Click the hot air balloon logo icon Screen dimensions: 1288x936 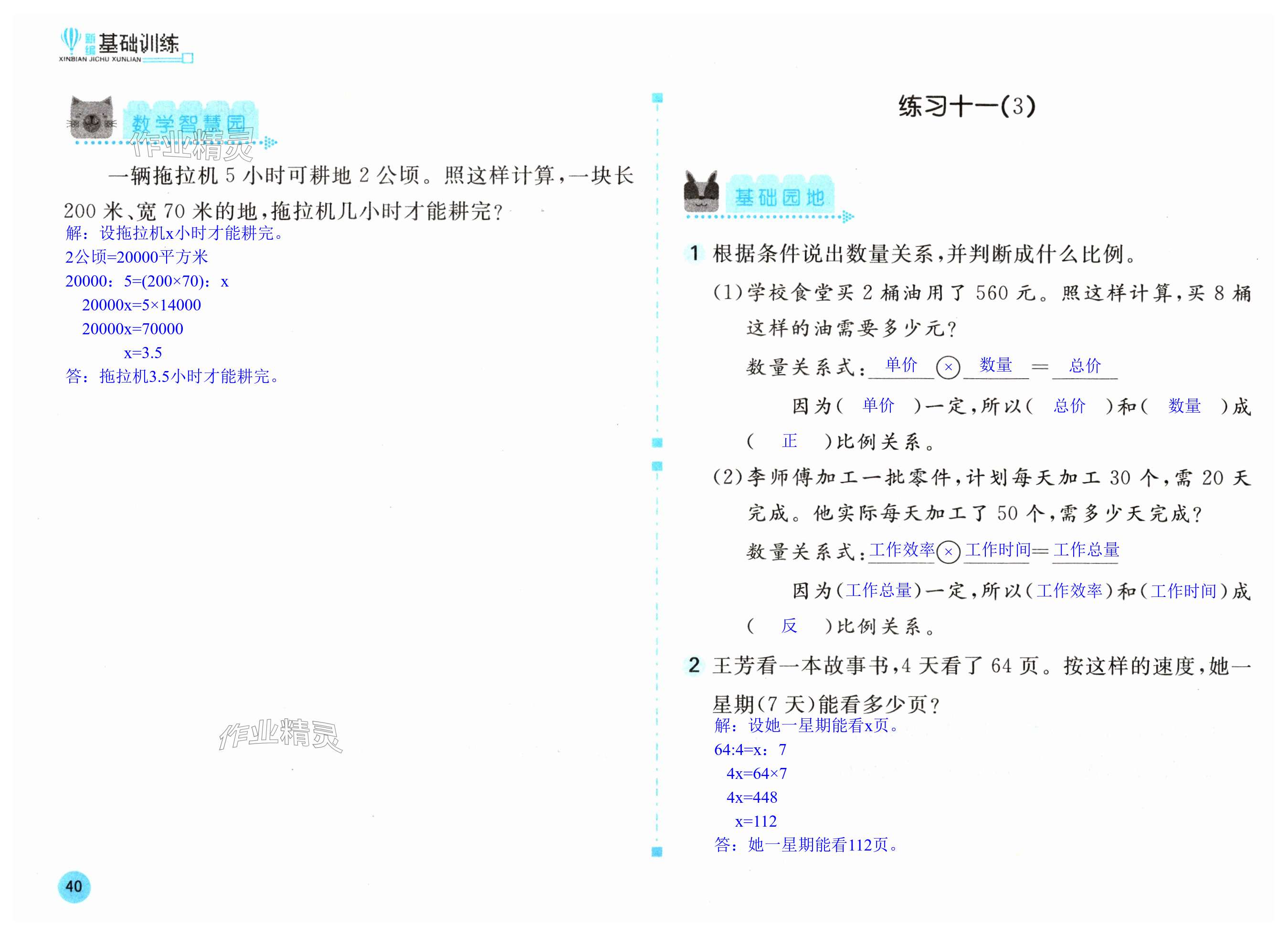71,41
